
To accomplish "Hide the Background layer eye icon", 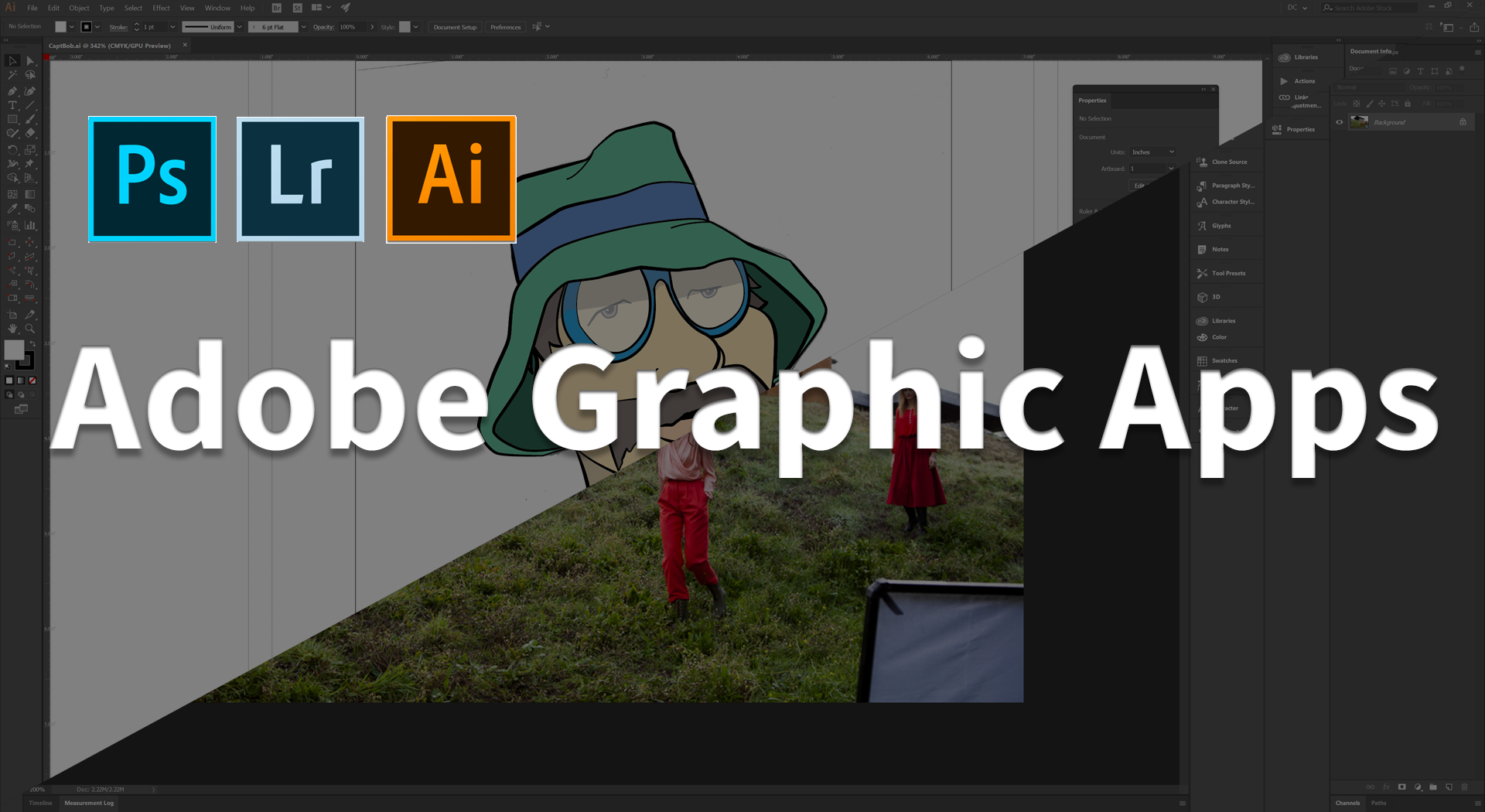I will (x=1340, y=122).
